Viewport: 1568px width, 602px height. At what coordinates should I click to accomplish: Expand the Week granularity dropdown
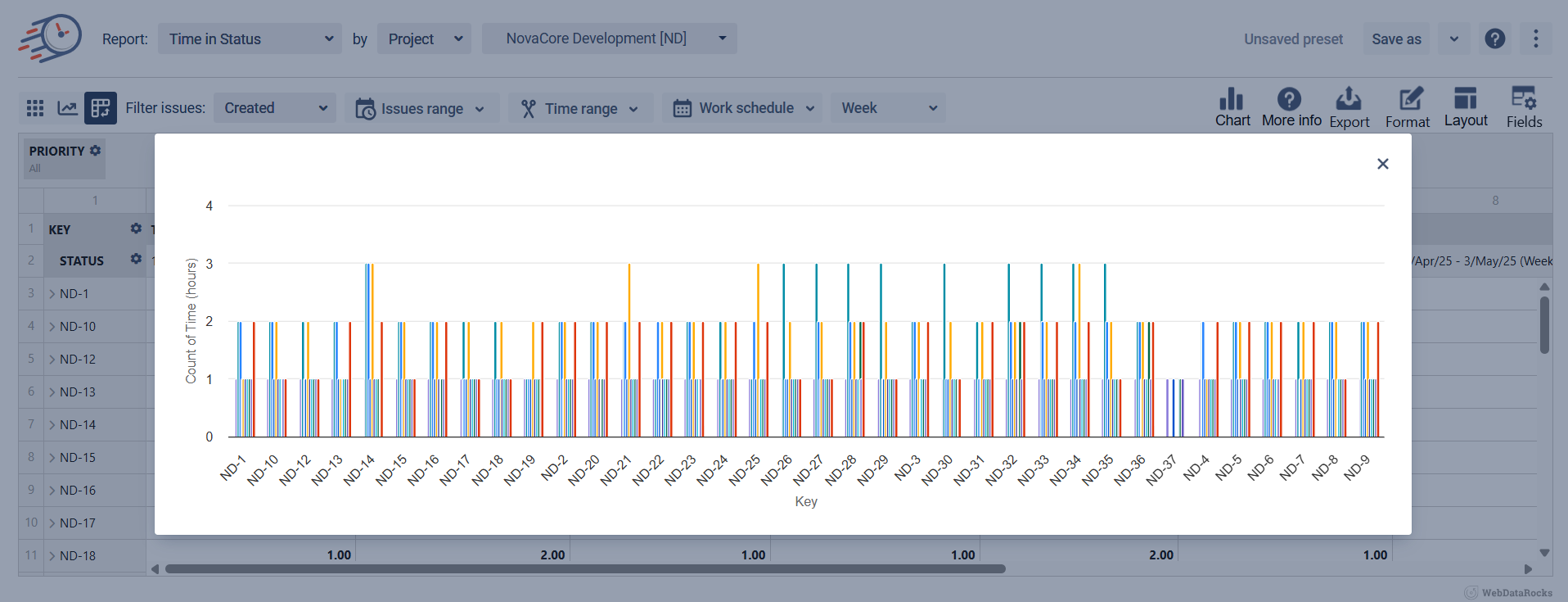click(x=888, y=108)
